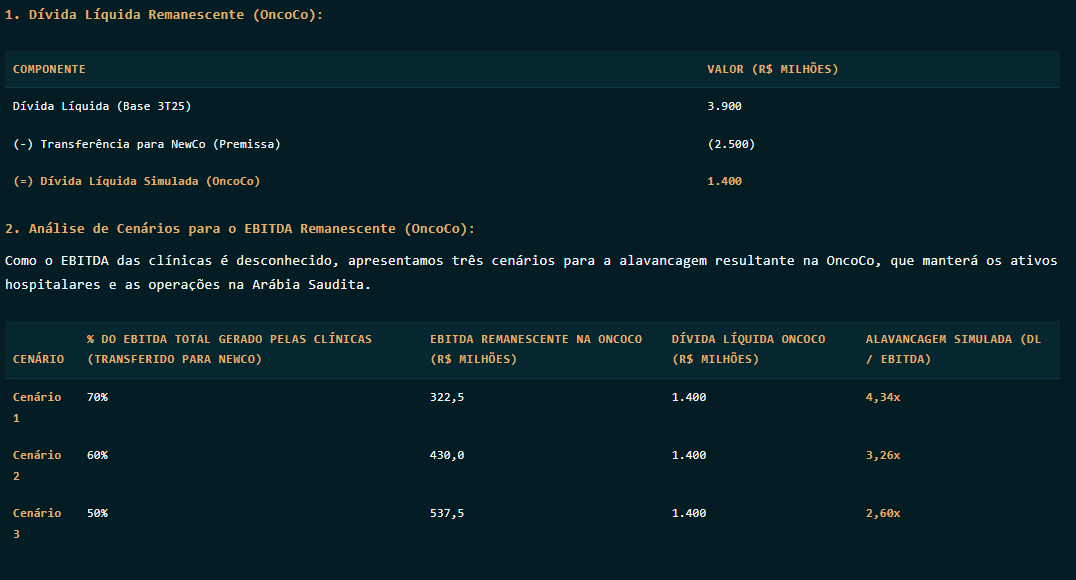The height and width of the screenshot is (580, 1076).
Task: Click the value '3.900'
Action: 725,106
